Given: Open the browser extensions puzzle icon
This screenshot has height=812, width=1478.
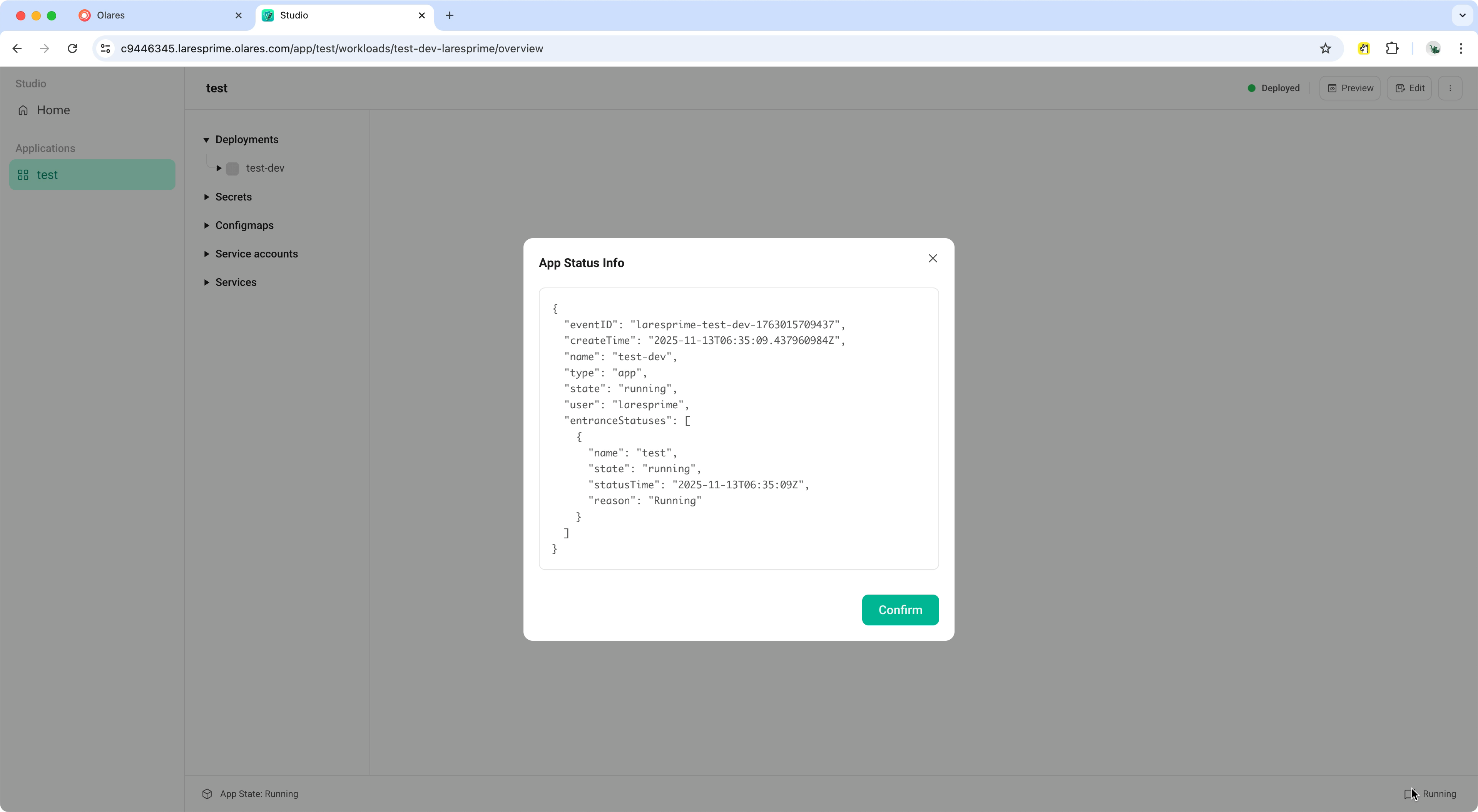Looking at the screenshot, I should (1392, 49).
